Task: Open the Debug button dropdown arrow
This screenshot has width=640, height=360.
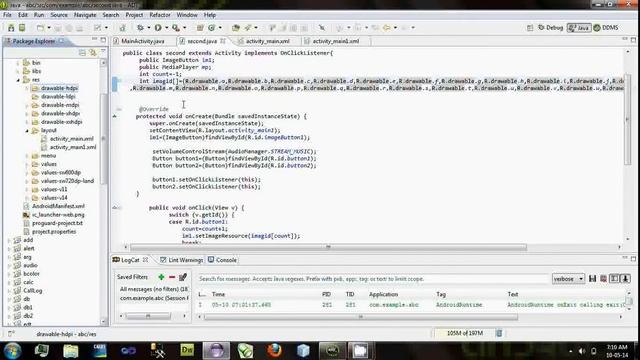Action: [149, 28]
